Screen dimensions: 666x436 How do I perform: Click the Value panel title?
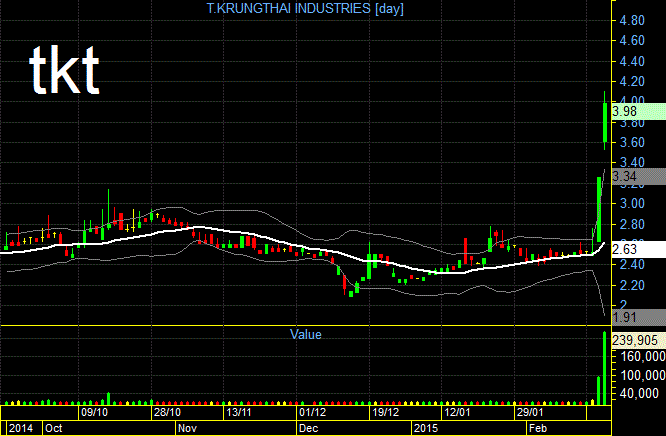point(306,334)
